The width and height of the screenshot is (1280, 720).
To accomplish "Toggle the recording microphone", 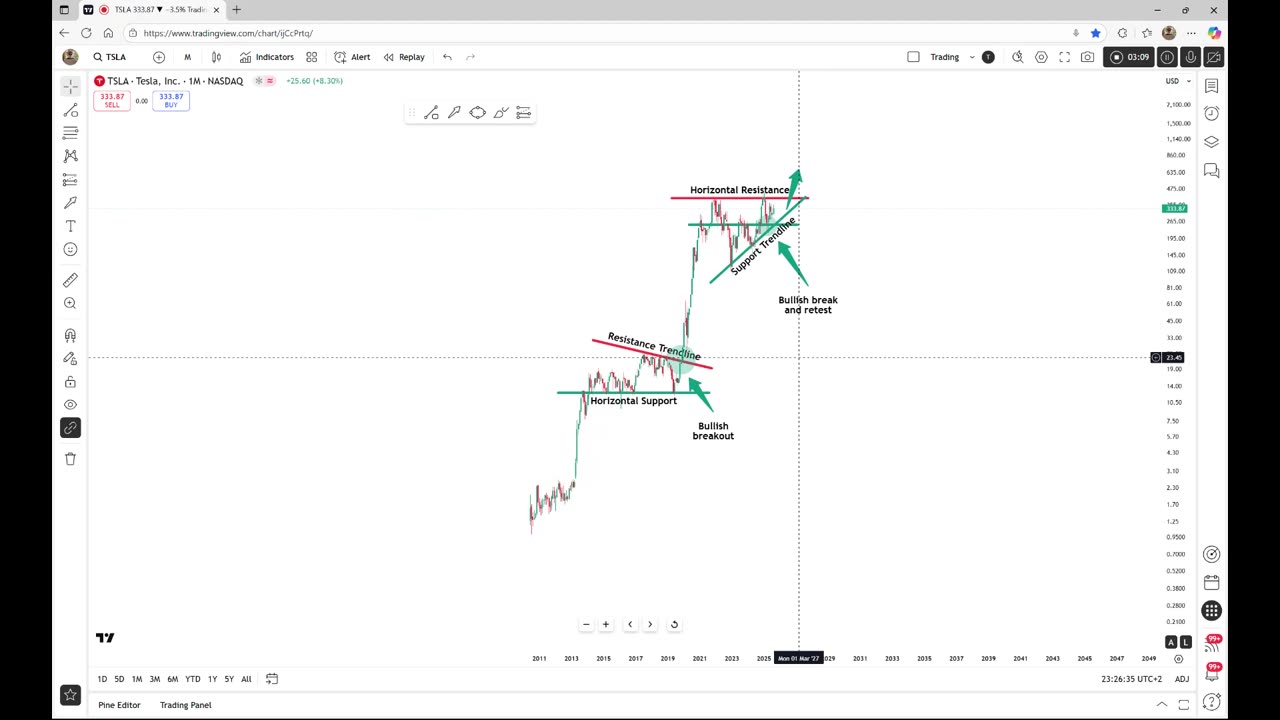I will tap(1191, 57).
